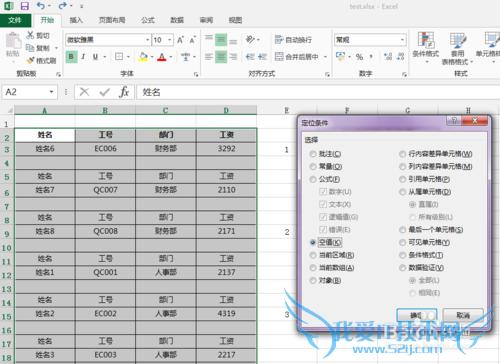Select the 对象(B) radio option
500x364 pixels.
pyautogui.click(x=313, y=280)
